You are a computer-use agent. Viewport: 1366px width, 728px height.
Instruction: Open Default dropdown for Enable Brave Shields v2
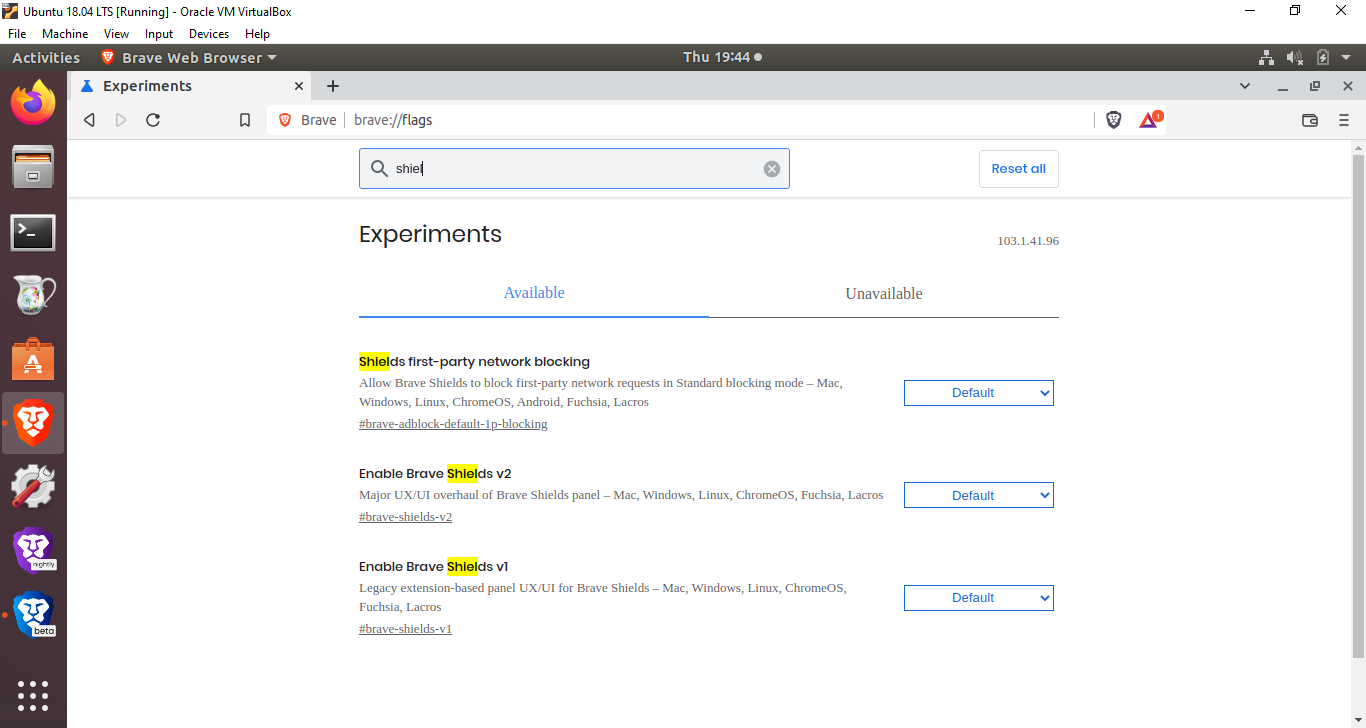point(977,494)
